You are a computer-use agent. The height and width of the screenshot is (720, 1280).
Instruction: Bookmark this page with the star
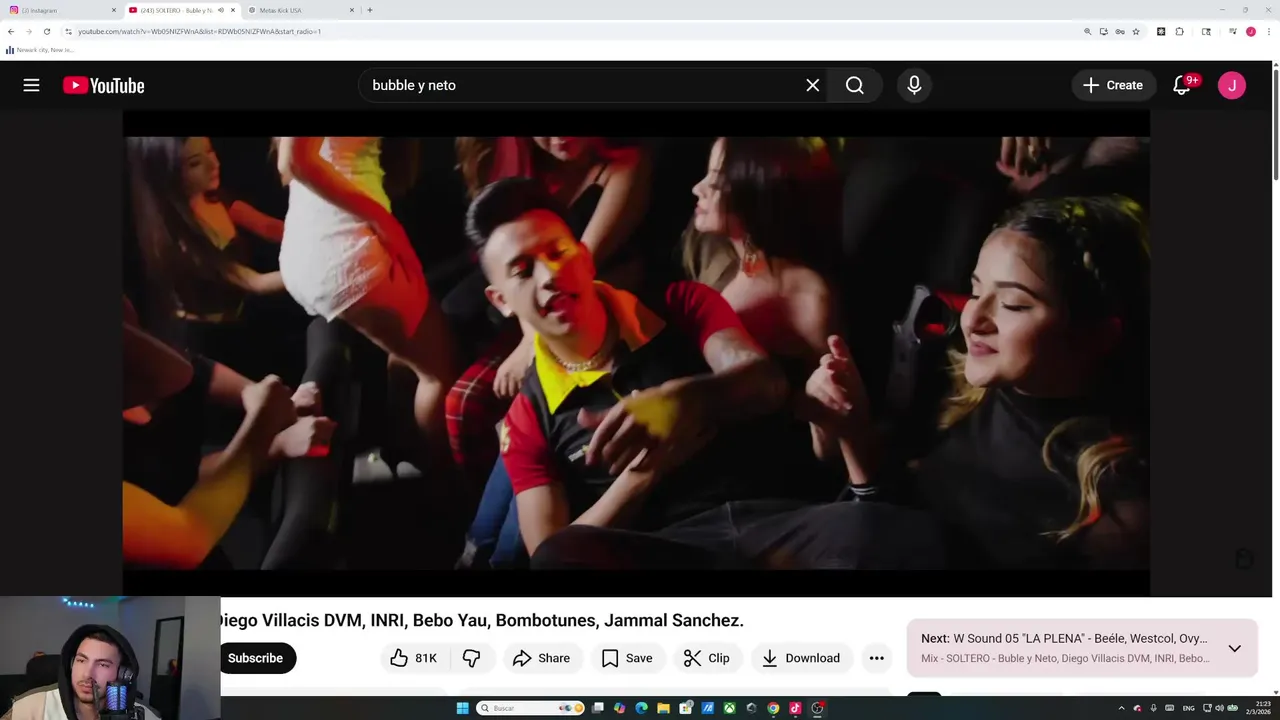[x=1136, y=31]
